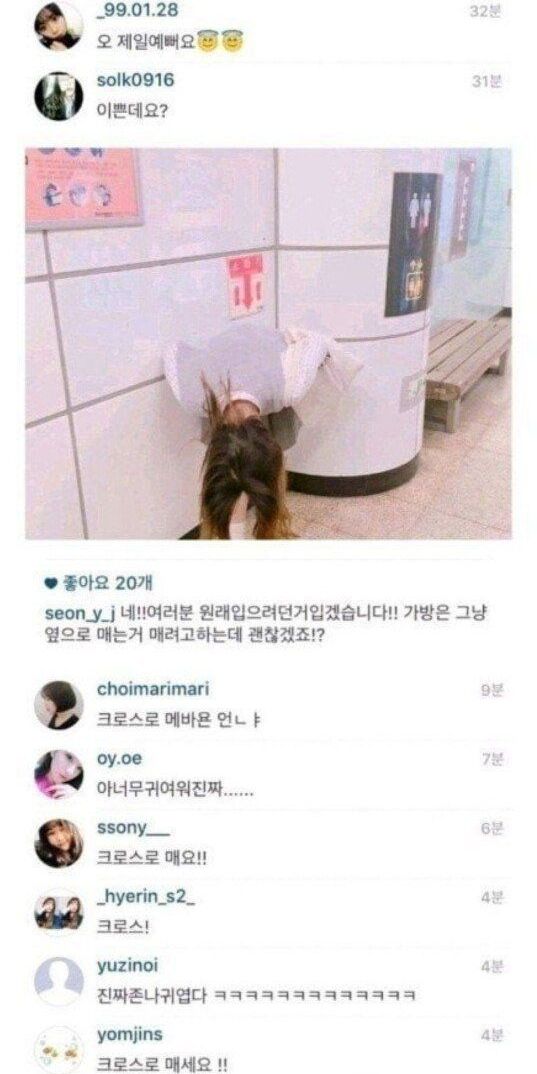Open the solk0916 username link
The height and width of the screenshot is (1074, 537).
pyautogui.click(x=136, y=80)
